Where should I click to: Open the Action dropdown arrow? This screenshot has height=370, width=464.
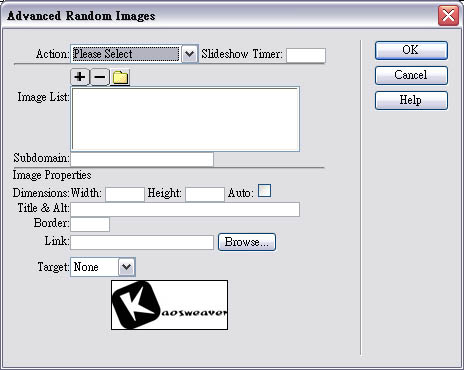coord(189,54)
